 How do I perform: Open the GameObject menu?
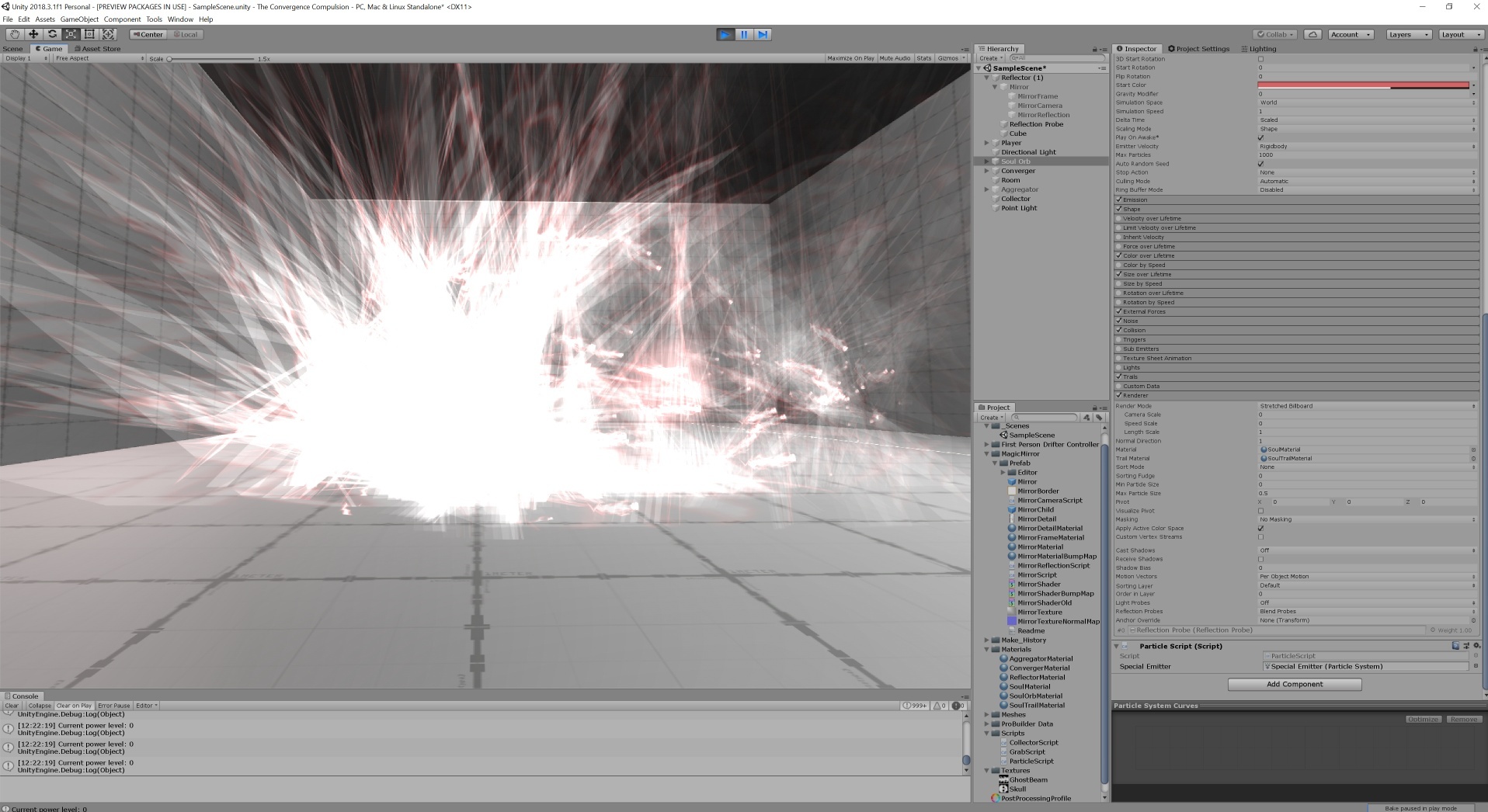tap(79, 19)
